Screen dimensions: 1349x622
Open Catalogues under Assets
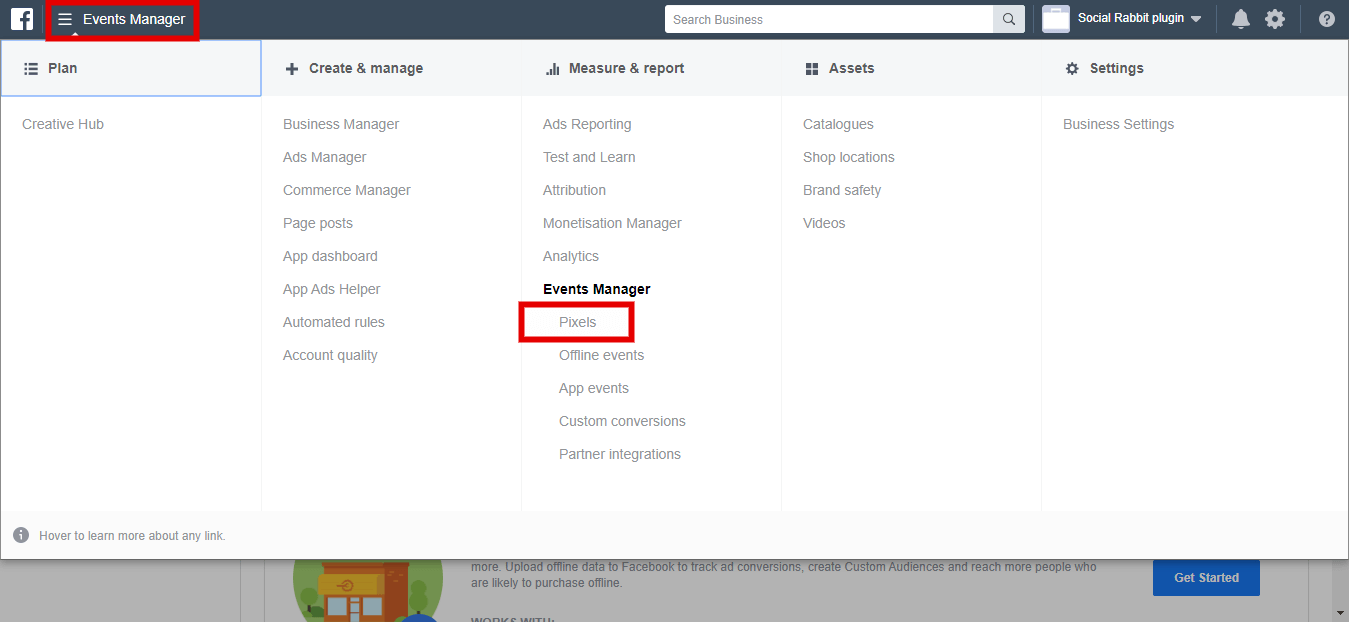pos(838,124)
